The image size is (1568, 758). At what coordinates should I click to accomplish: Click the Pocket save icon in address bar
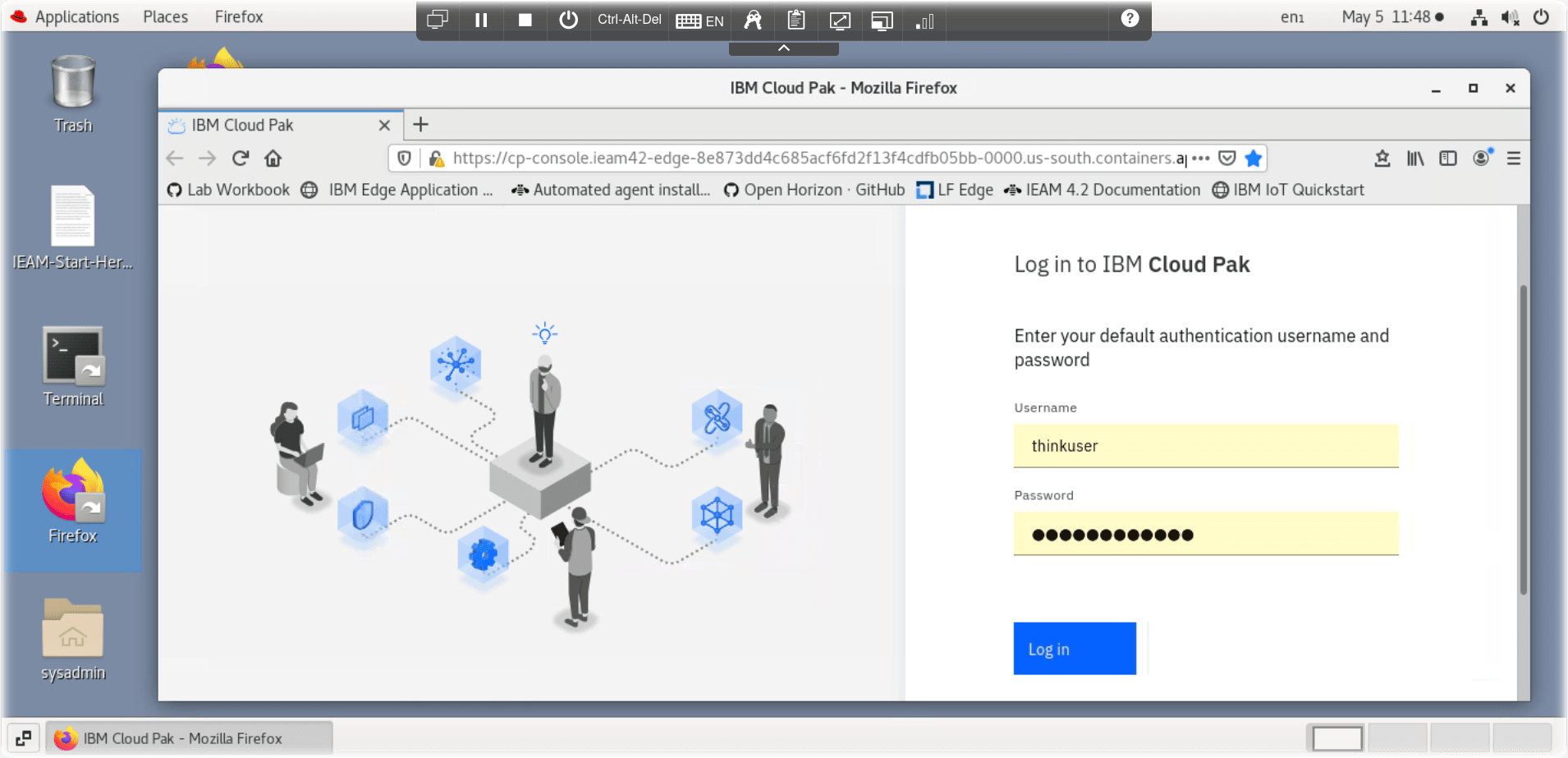click(1227, 158)
